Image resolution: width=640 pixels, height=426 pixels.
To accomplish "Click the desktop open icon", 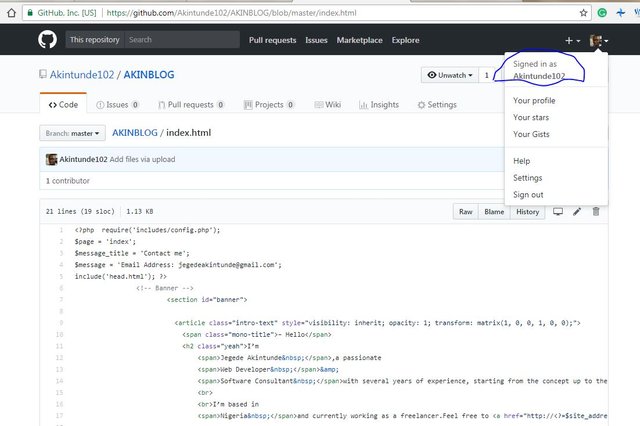I will [x=558, y=211].
